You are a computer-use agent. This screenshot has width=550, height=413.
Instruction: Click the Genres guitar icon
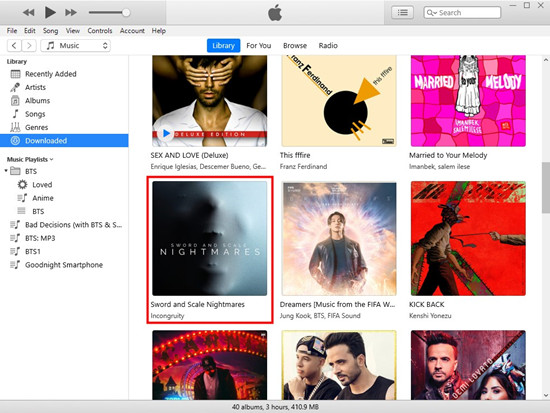[x=15, y=127]
